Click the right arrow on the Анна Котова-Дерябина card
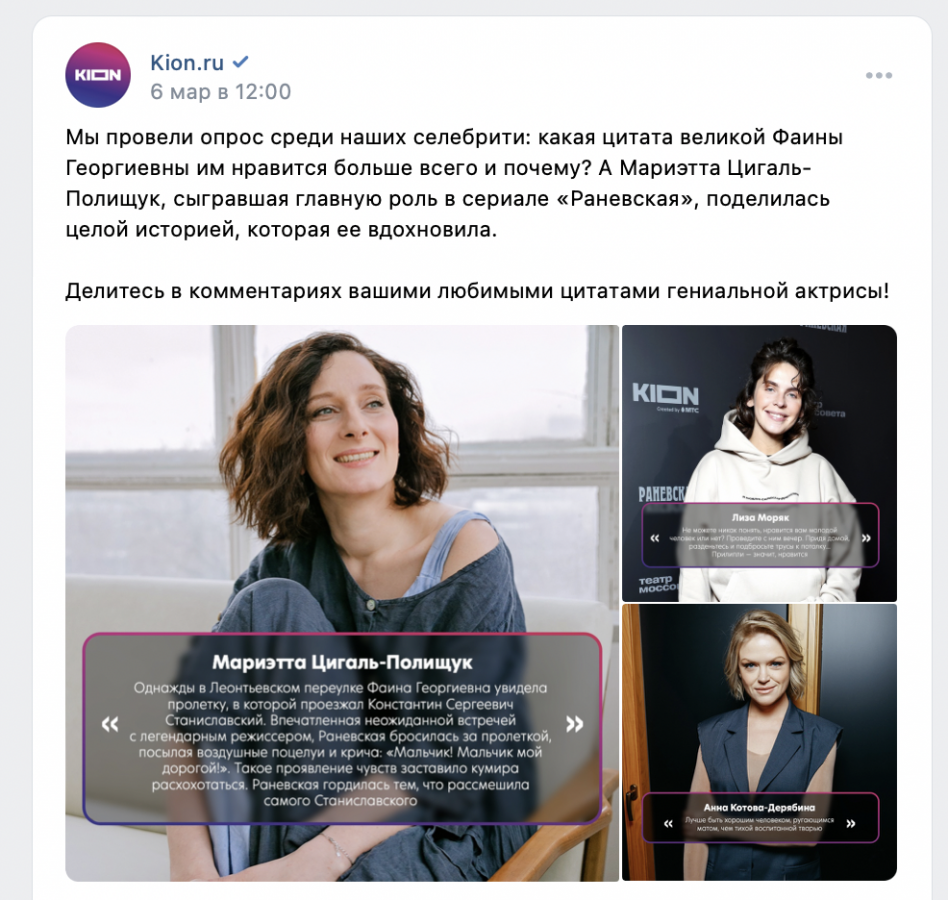Screen dimensions: 948x900 click(x=851, y=823)
